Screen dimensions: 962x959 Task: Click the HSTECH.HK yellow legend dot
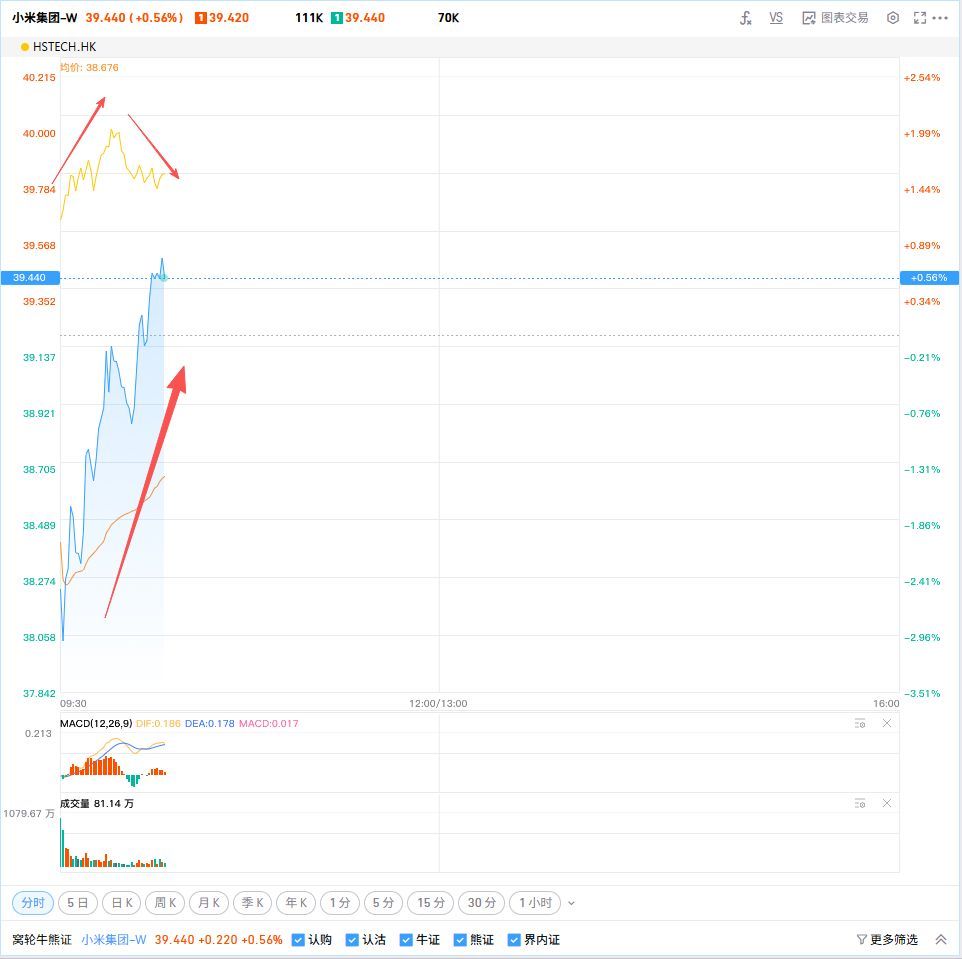(25, 47)
